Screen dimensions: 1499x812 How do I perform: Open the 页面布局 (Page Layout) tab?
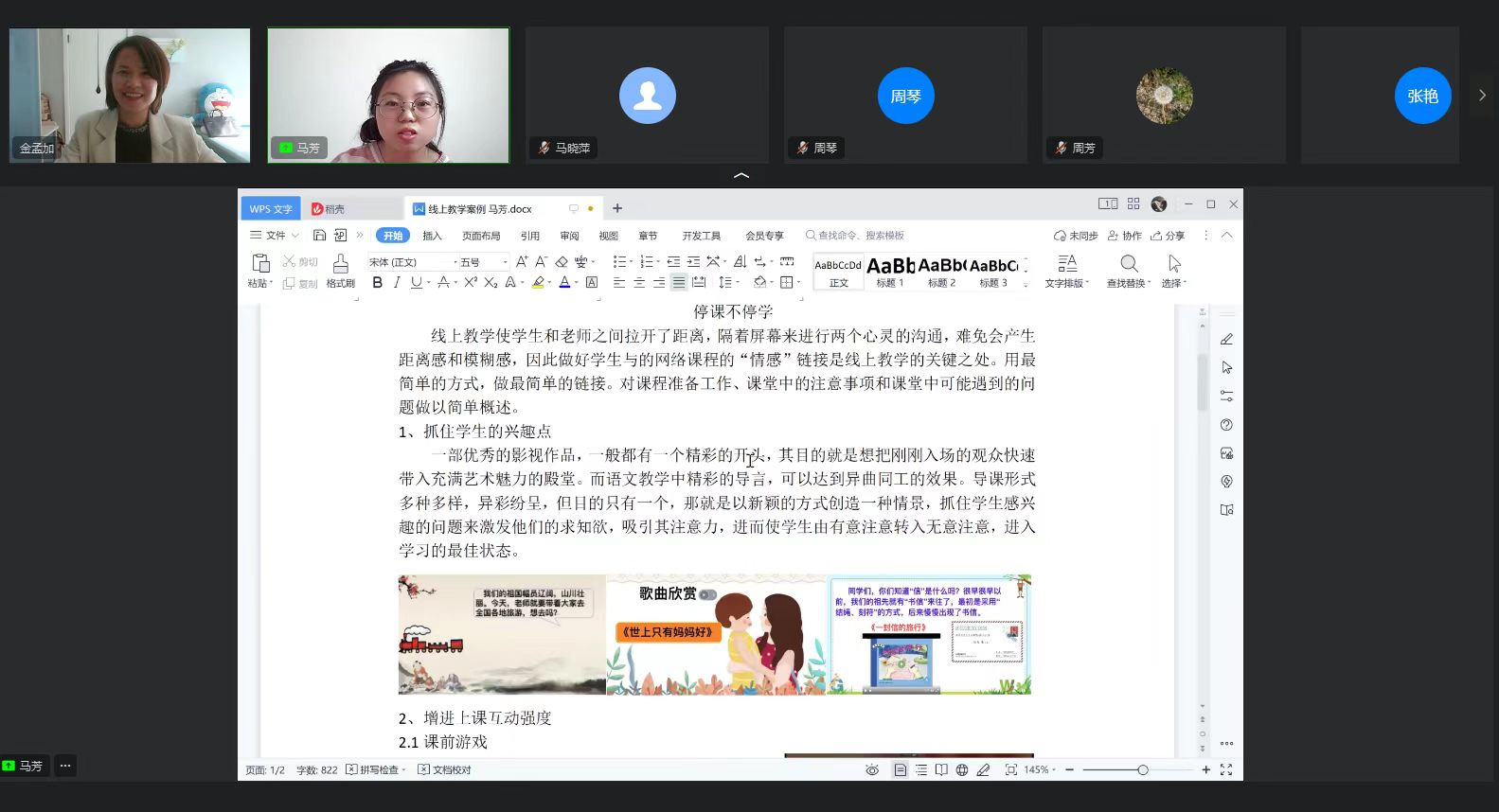click(x=481, y=236)
